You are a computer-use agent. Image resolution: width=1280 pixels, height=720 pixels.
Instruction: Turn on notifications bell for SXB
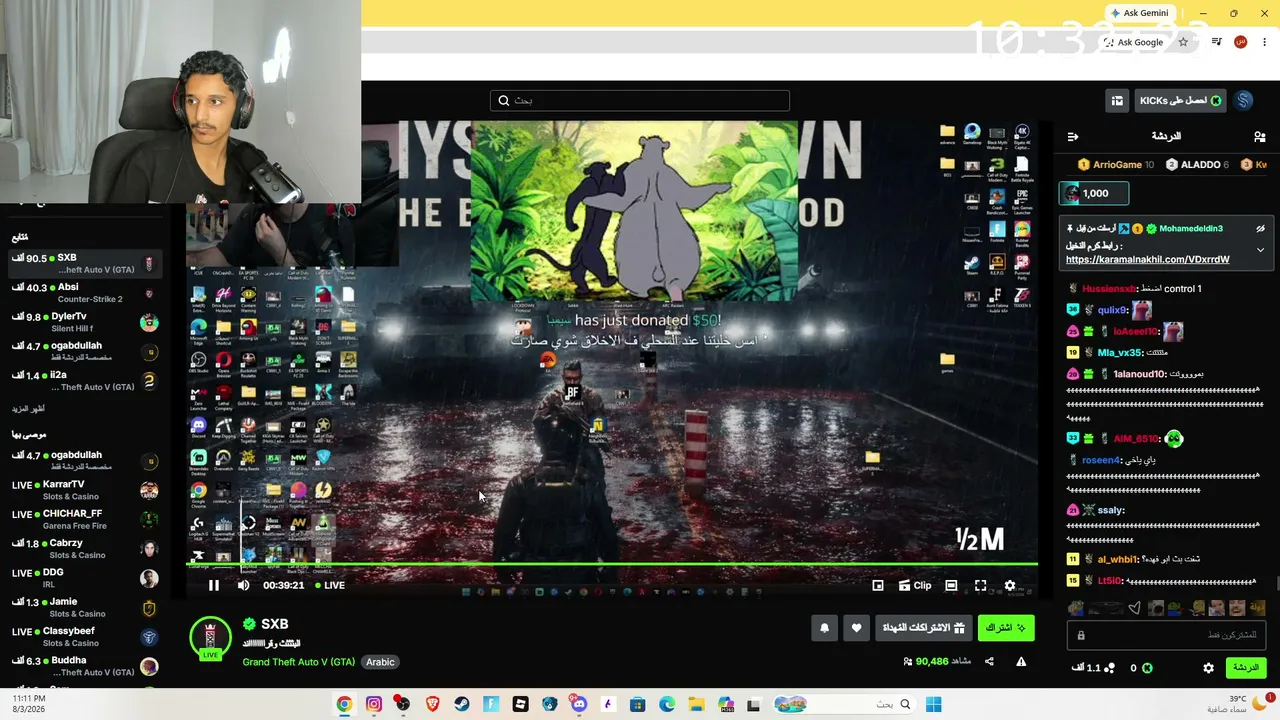coord(824,628)
